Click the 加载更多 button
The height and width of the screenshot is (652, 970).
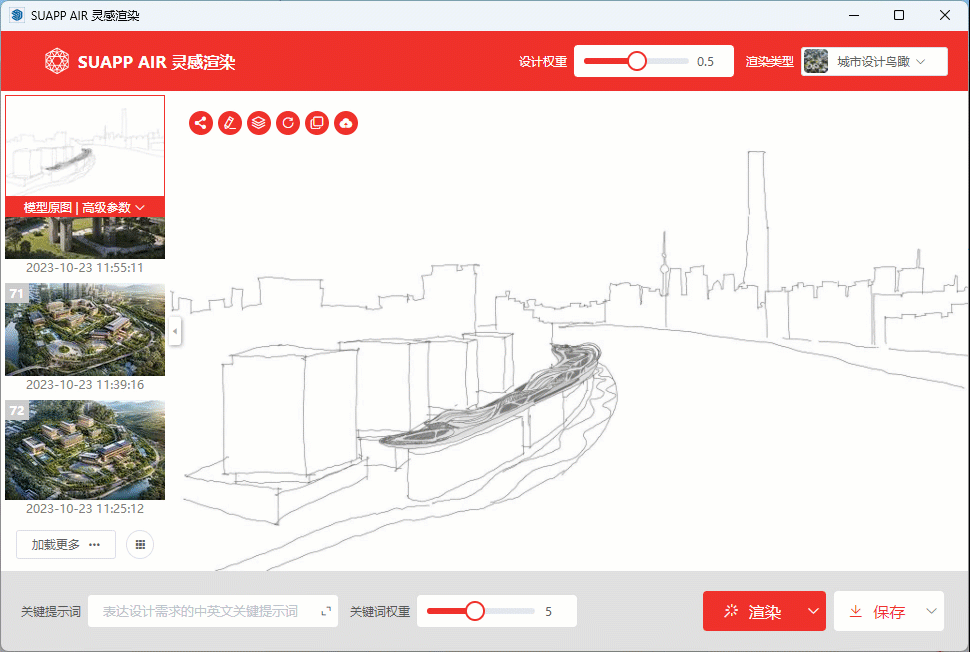tap(66, 544)
